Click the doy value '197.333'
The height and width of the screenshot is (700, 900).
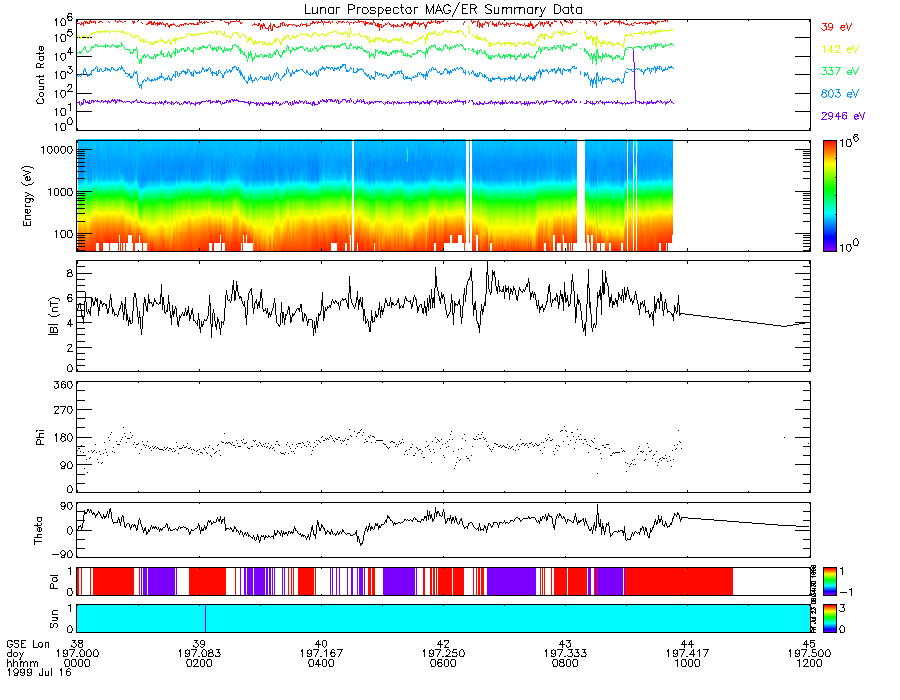tap(565, 654)
